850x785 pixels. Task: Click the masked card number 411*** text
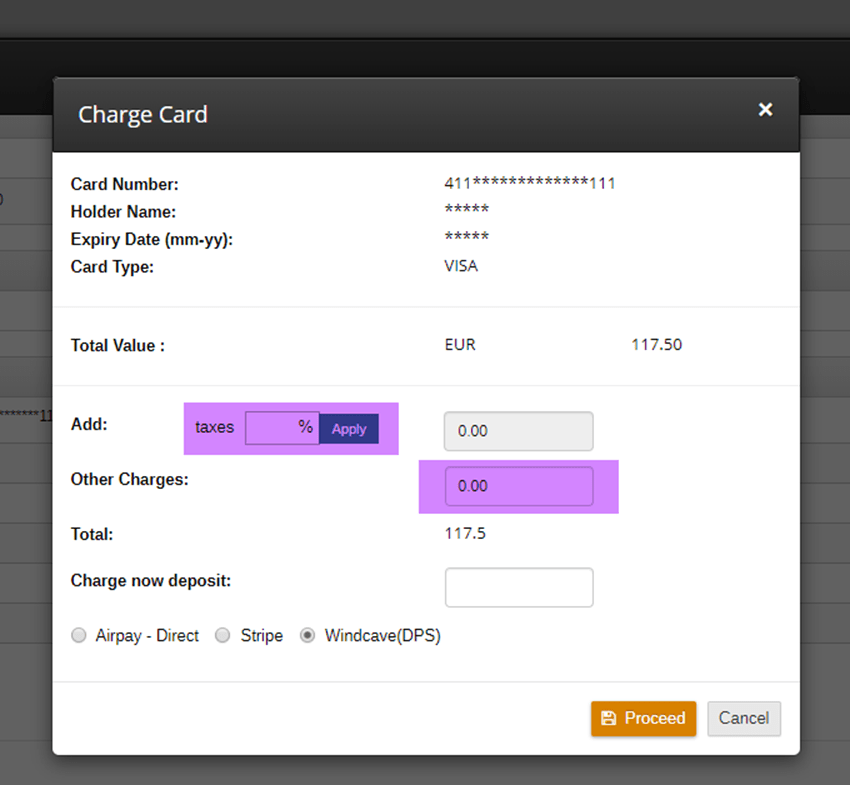[x=530, y=183]
